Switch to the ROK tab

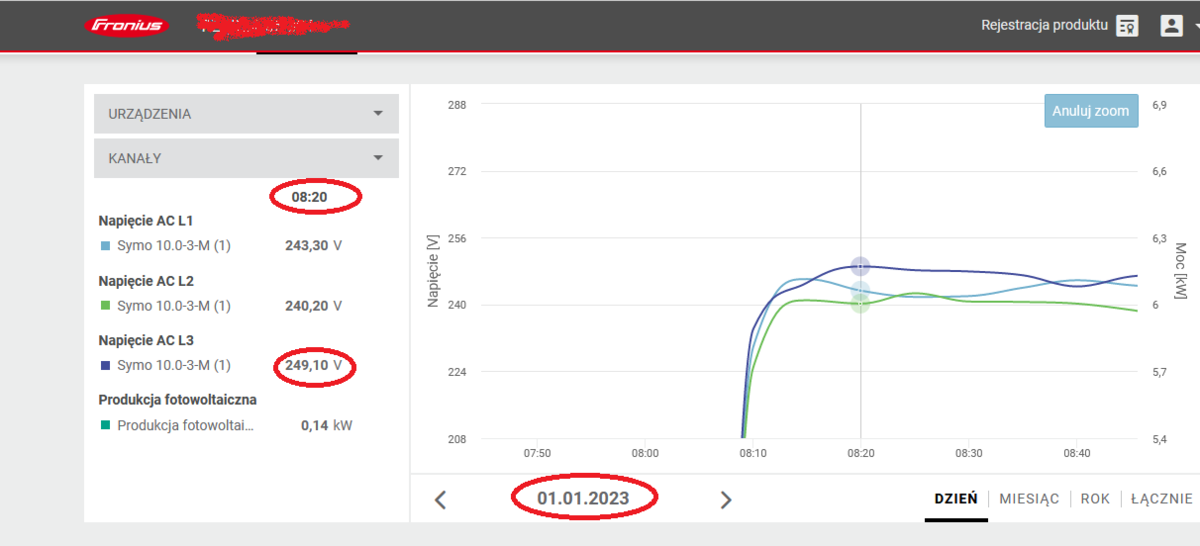pos(1095,499)
